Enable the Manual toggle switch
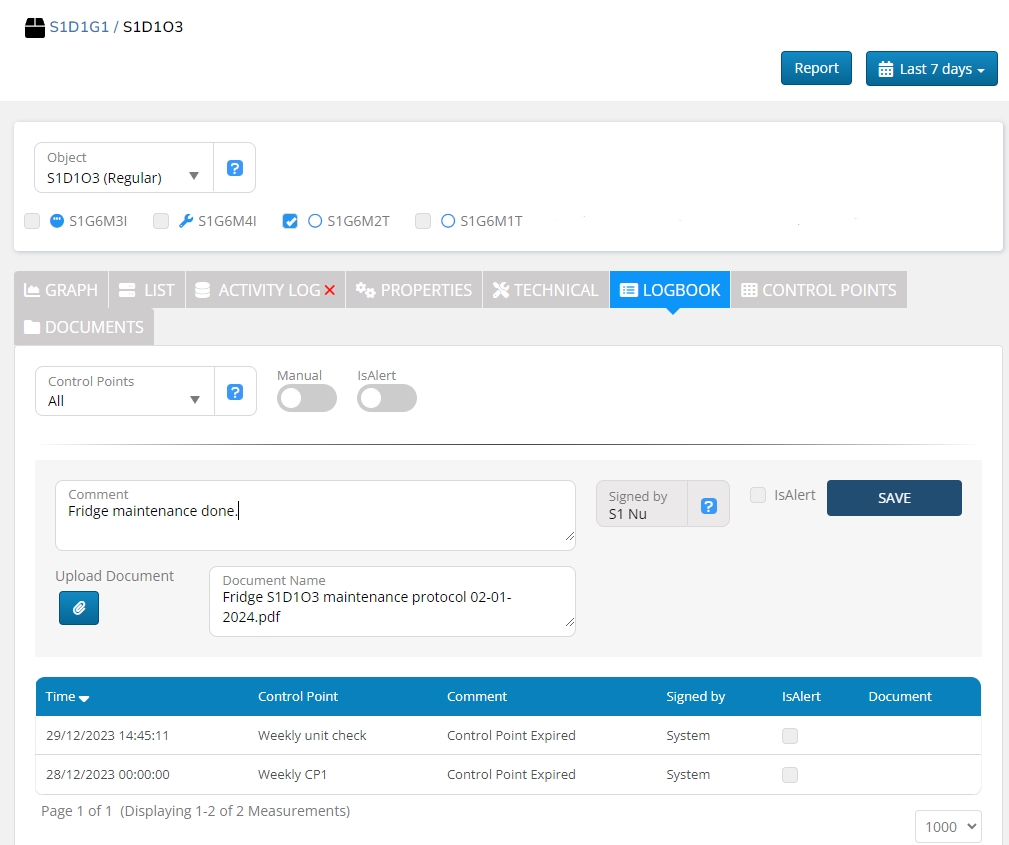 pyautogui.click(x=307, y=399)
